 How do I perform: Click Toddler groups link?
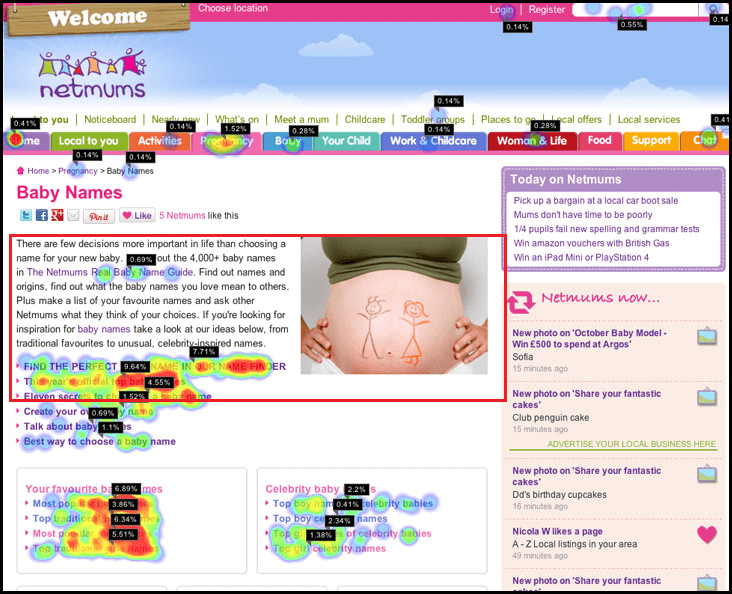pos(433,120)
